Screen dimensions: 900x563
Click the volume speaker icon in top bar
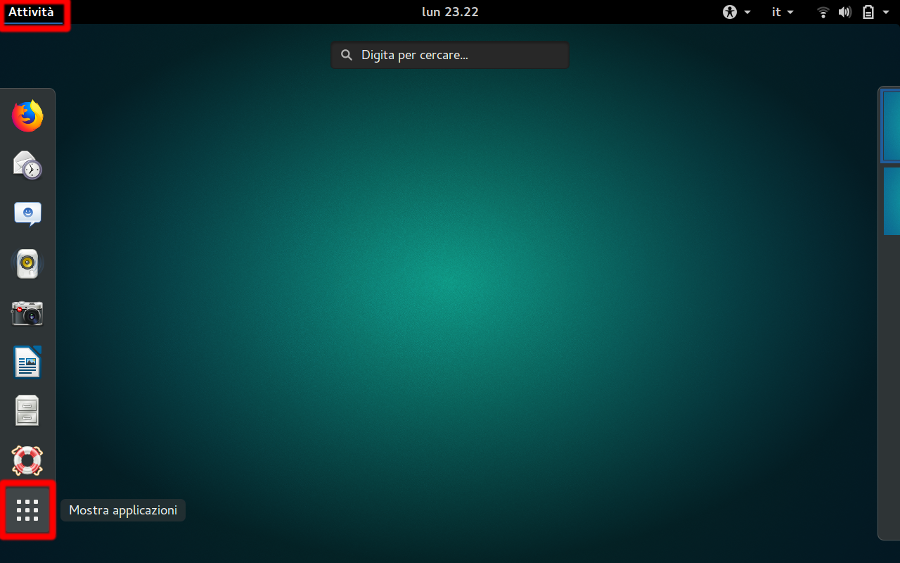(845, 12)
